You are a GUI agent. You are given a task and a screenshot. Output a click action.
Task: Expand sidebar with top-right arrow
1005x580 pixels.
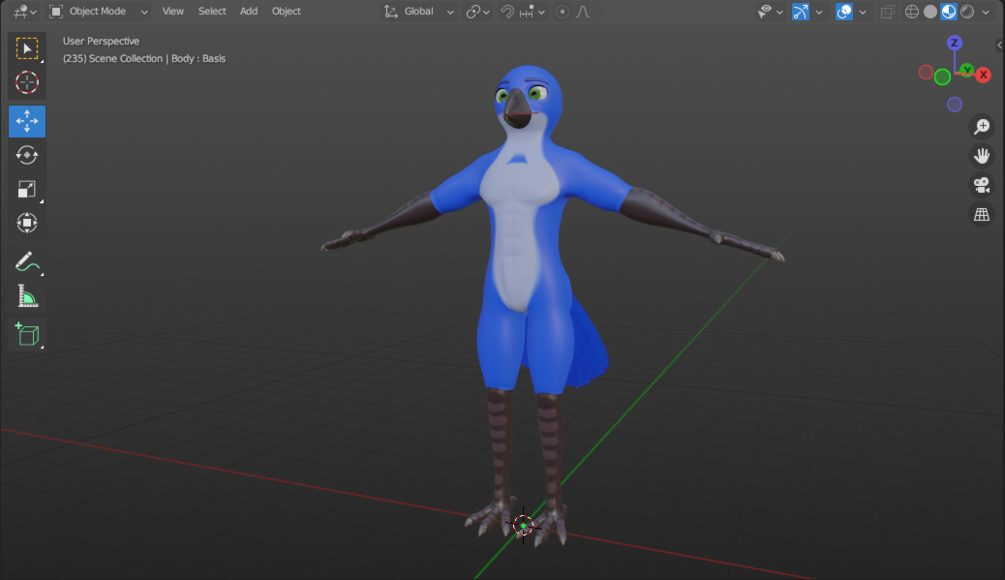click(x=999, y=46)
